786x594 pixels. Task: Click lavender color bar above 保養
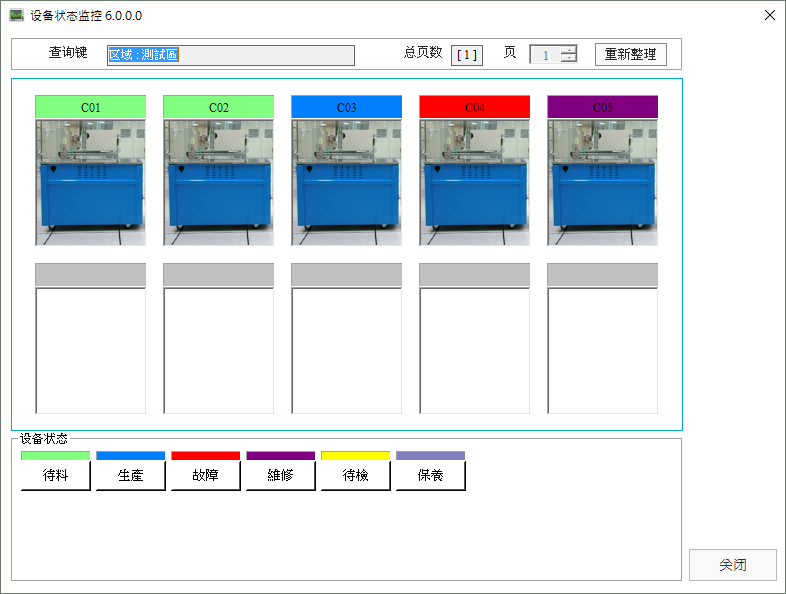click(x=431, y=456)
